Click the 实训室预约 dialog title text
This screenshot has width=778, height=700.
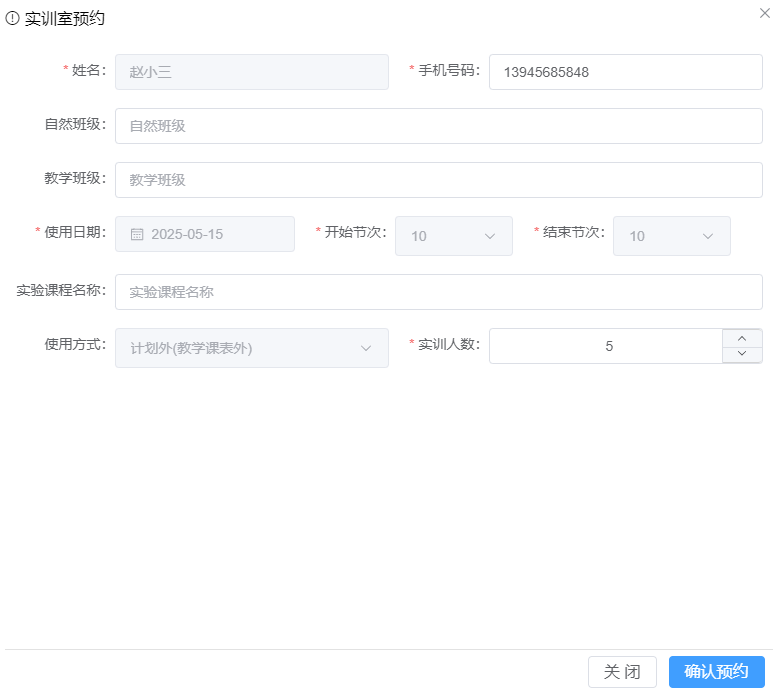64,18
